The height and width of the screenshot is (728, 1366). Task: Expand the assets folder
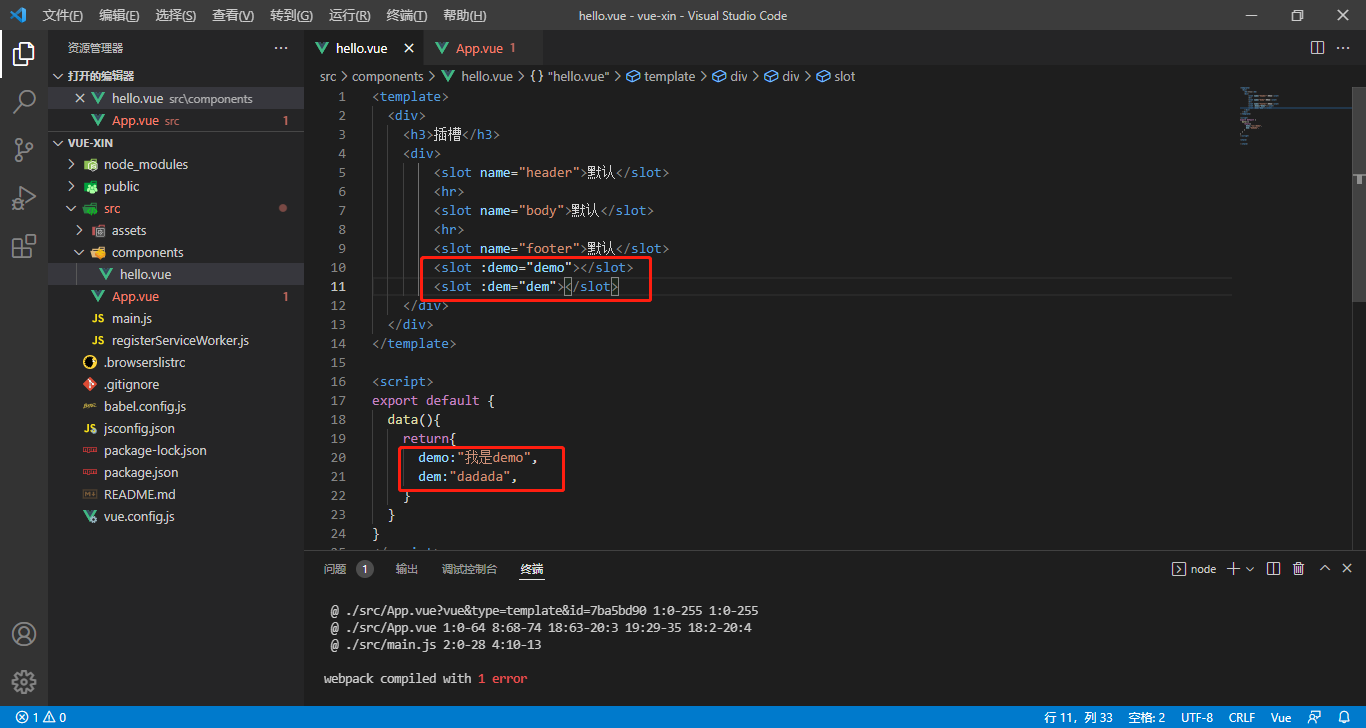point(176,230)
